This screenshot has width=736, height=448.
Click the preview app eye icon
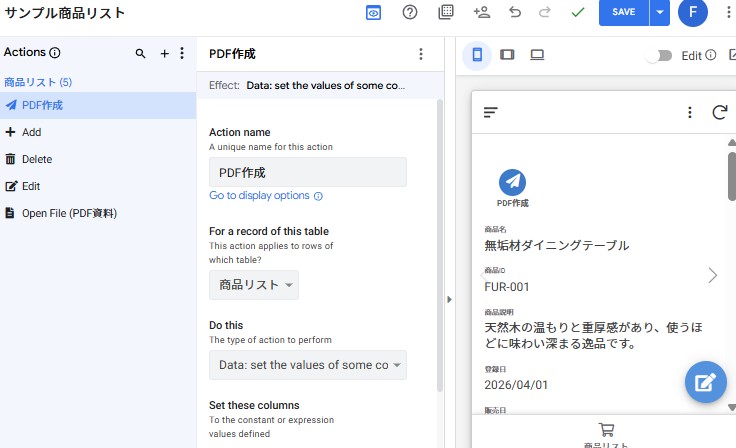click(373, 13)
